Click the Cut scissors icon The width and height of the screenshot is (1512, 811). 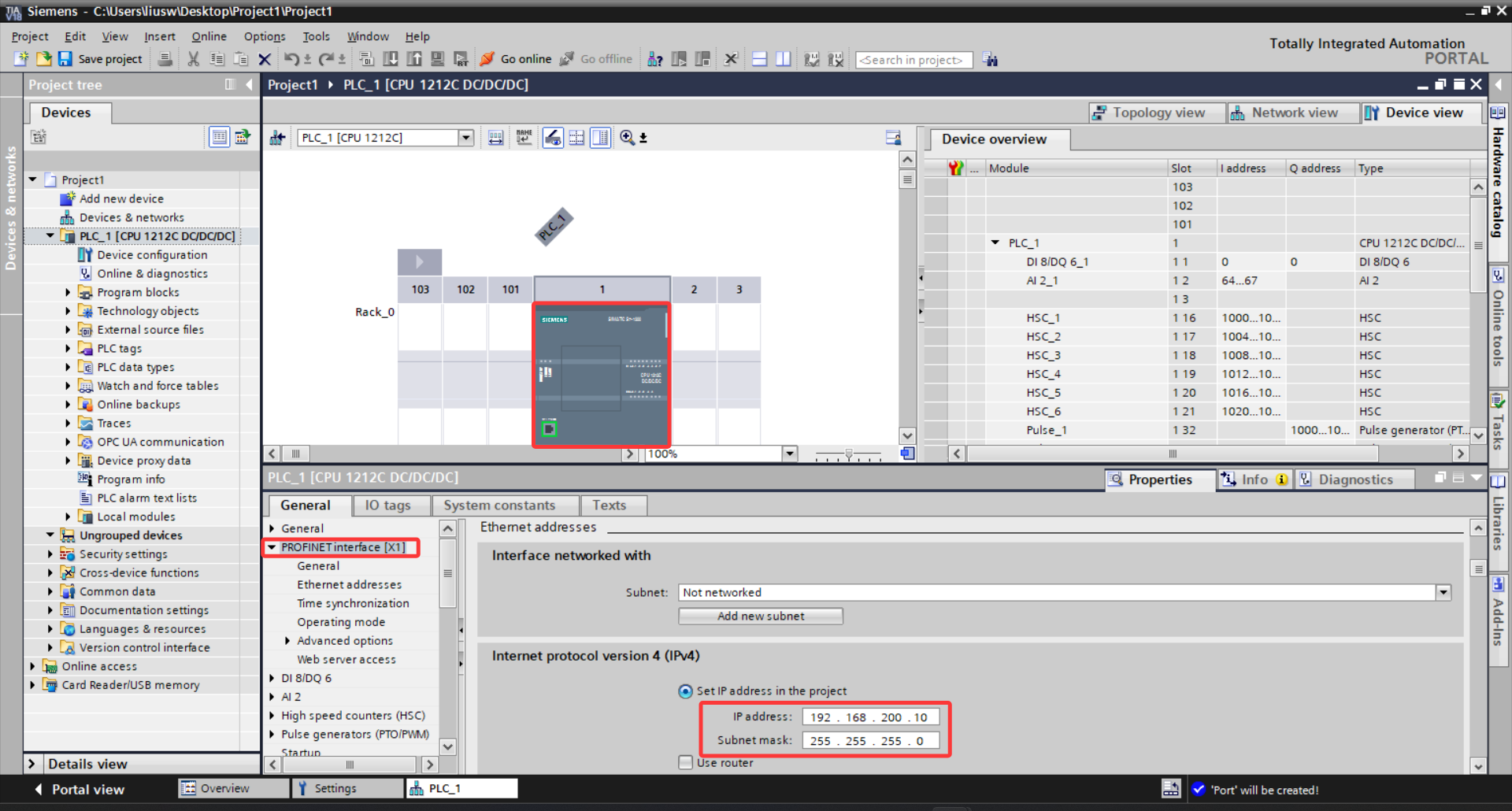(x=193, y=59)
